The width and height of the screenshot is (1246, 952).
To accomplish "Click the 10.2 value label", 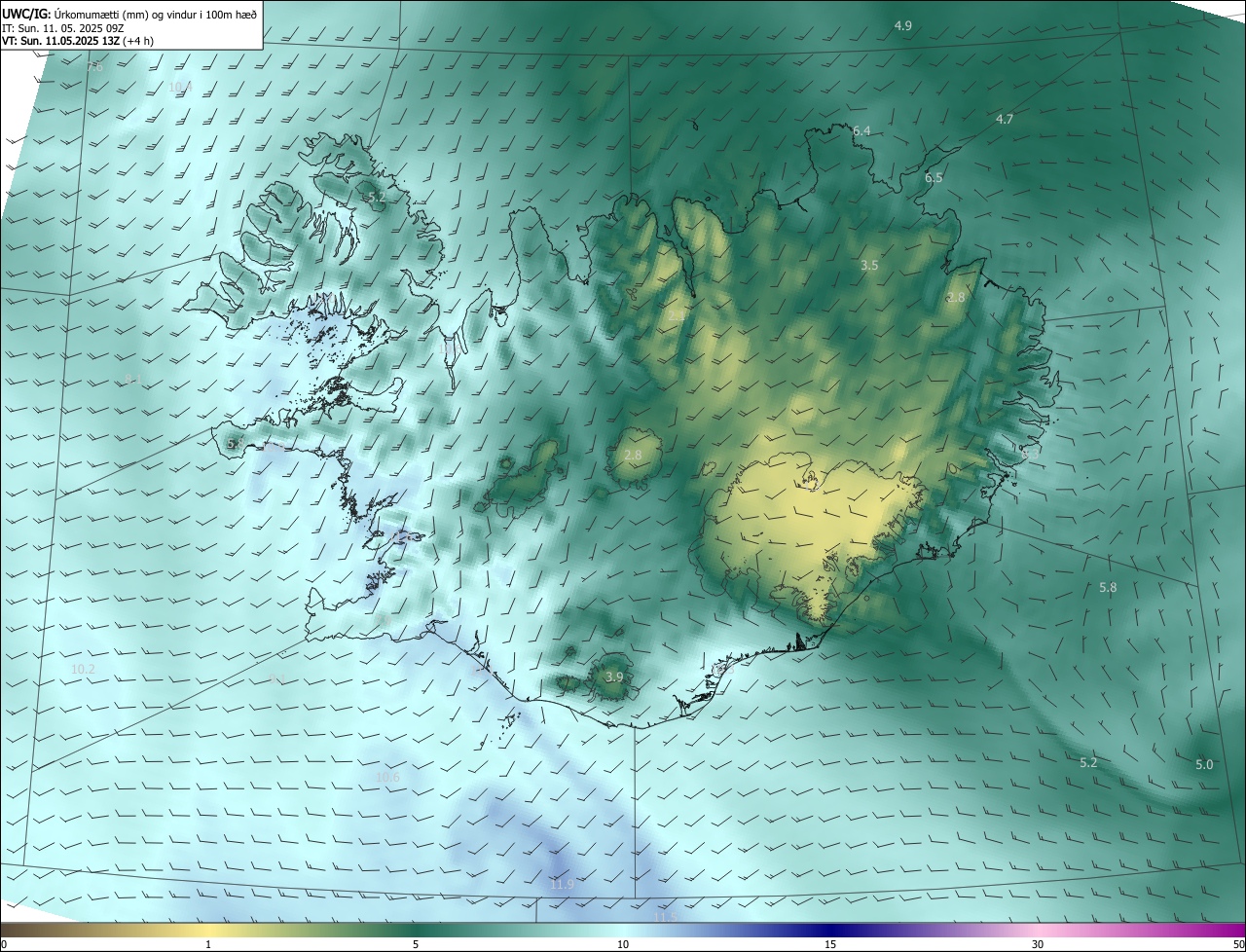I will click(x=84, y=670).
